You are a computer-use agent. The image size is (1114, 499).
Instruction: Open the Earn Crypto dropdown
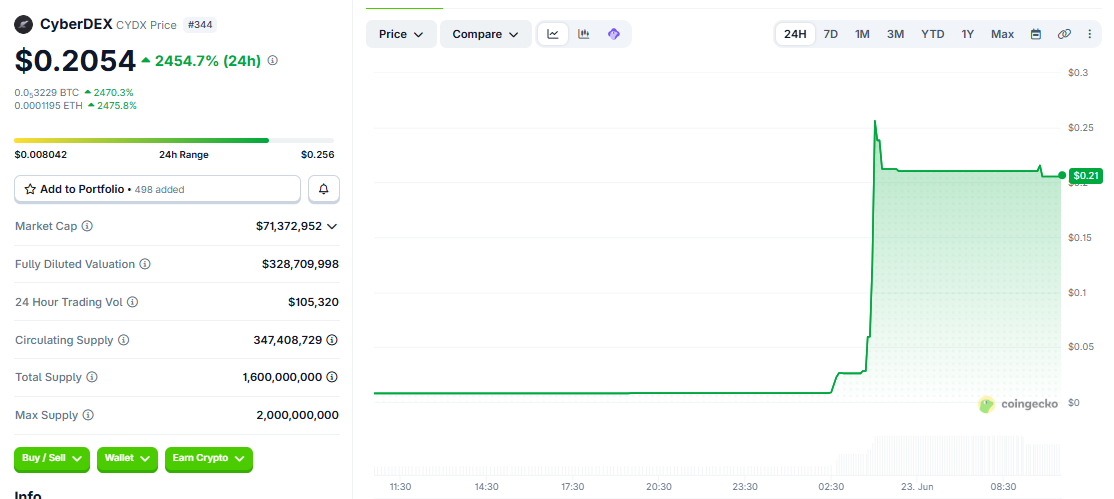(209, 459)
